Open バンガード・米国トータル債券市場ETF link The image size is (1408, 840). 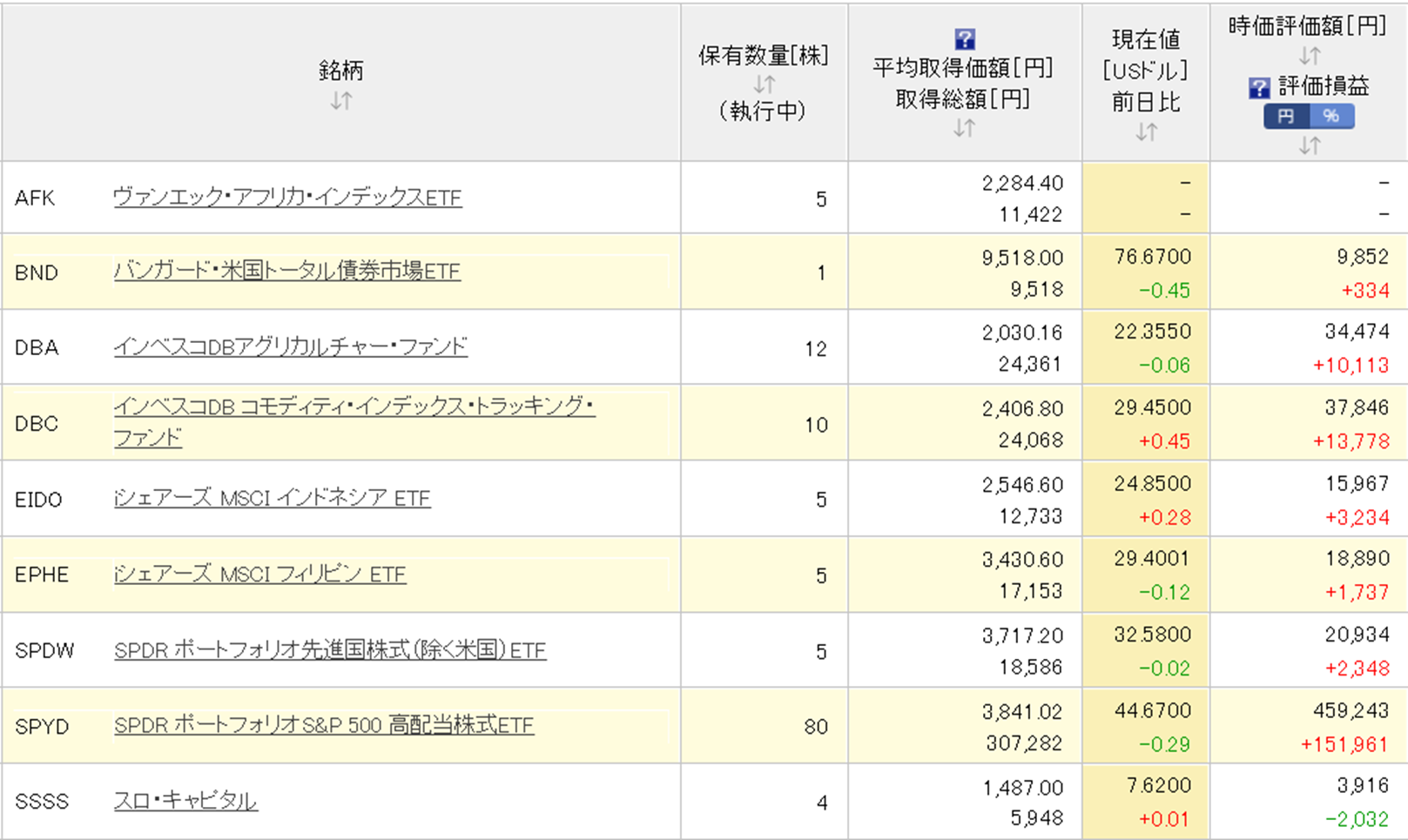(286, 272)
